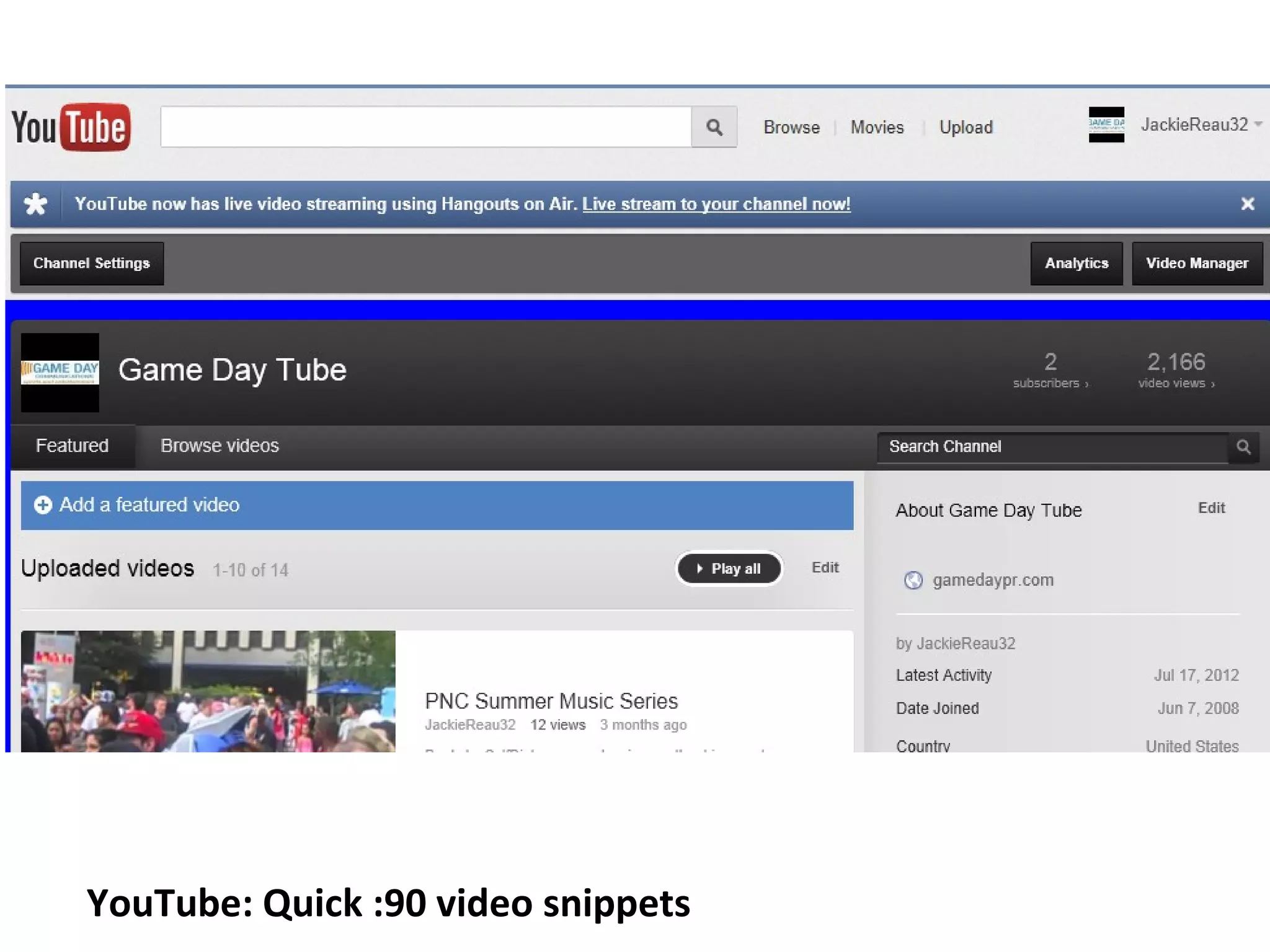Open the JackieReau32 account dropdown arrow

coord(1258,124)
